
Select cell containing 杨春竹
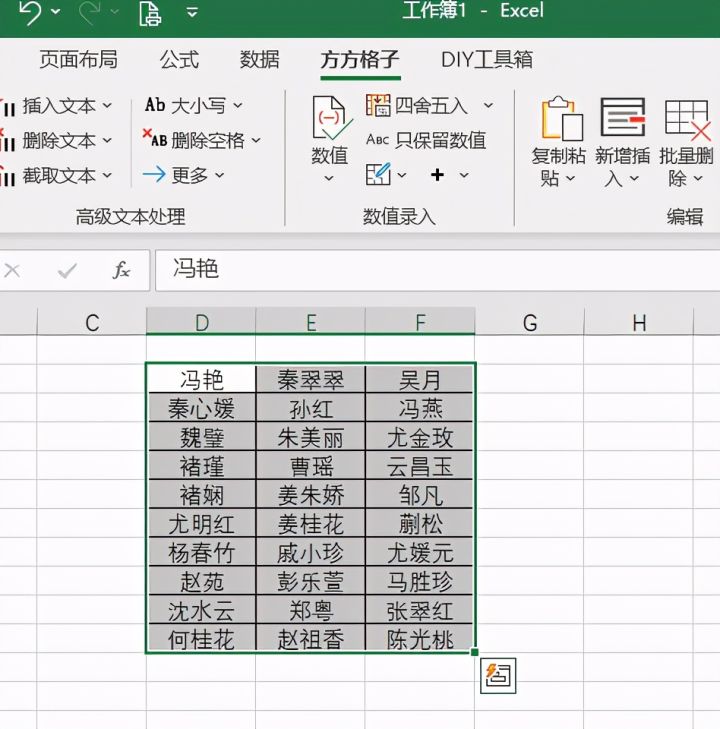coord(201,552)
